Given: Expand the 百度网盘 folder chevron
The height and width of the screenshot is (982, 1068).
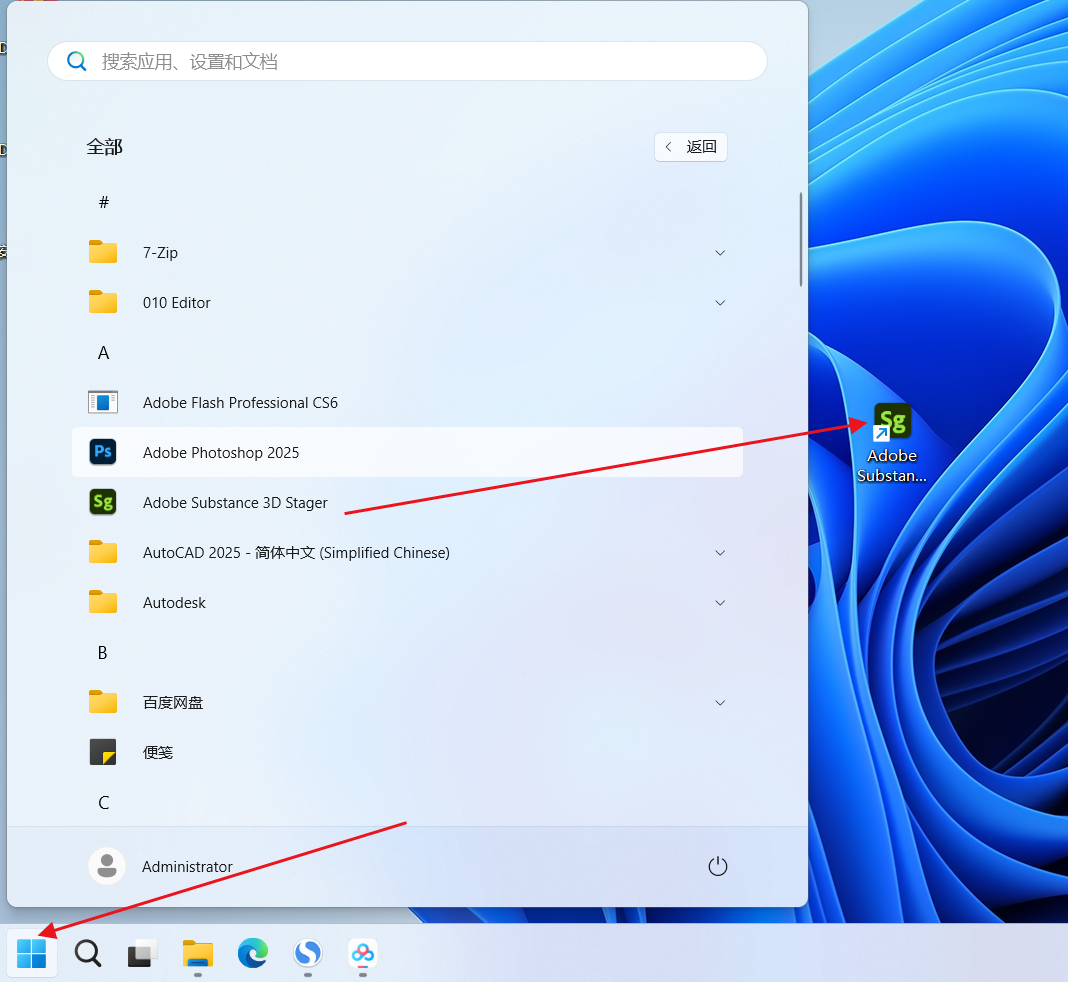Looking at the screenshot, I should point(720,703).
